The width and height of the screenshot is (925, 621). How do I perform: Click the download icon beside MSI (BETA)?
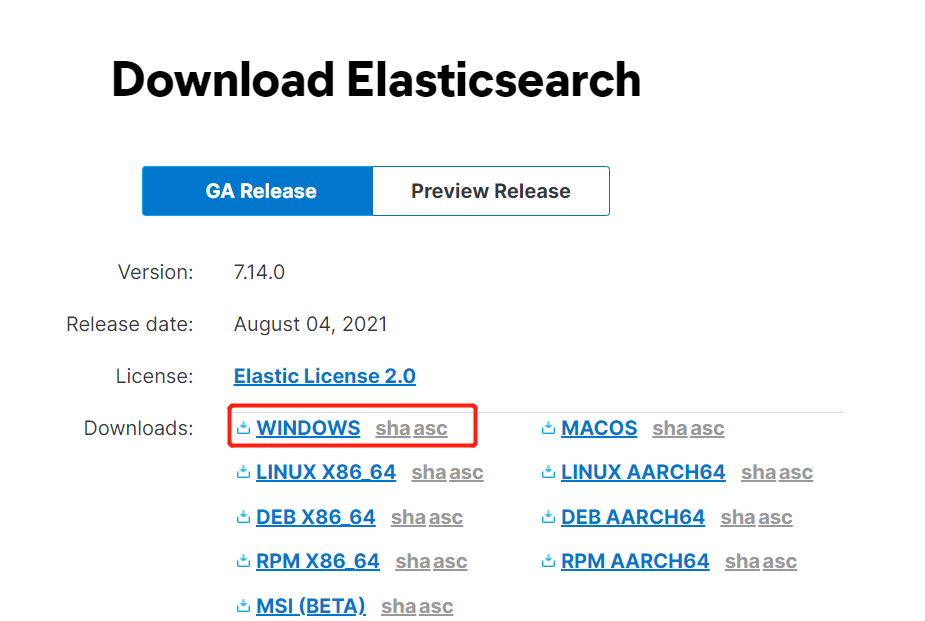pyautogui.click(x=243, y=606)
